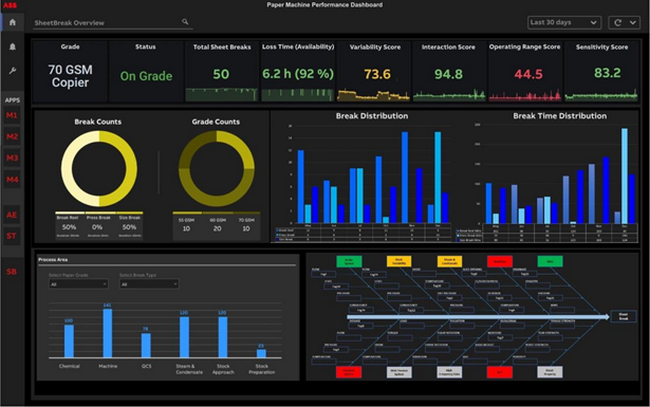Click the ABB logo

click(x=10, y=5)
